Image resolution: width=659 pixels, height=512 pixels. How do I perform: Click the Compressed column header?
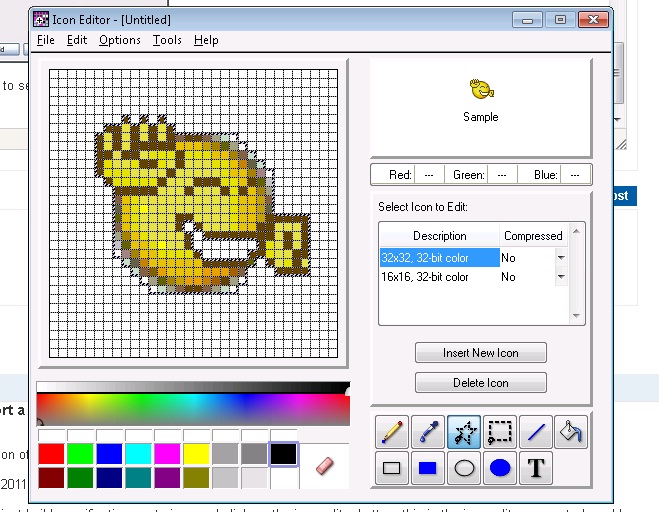pyautogui.click(x=533, y=236)
